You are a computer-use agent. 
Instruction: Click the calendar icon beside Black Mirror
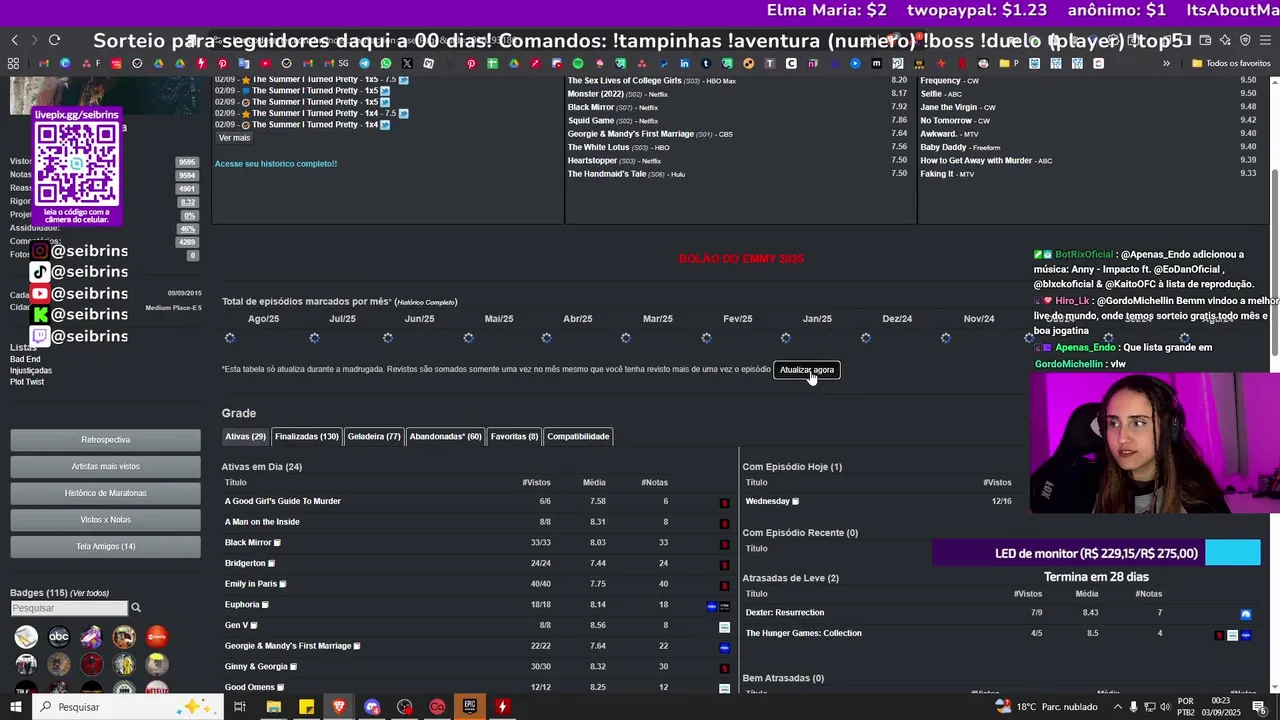277,543
